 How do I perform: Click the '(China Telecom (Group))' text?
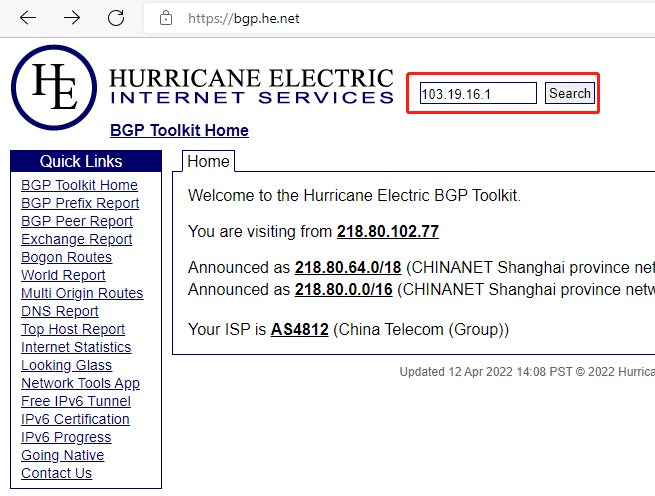pyautogui.click(x=421, y=329)
